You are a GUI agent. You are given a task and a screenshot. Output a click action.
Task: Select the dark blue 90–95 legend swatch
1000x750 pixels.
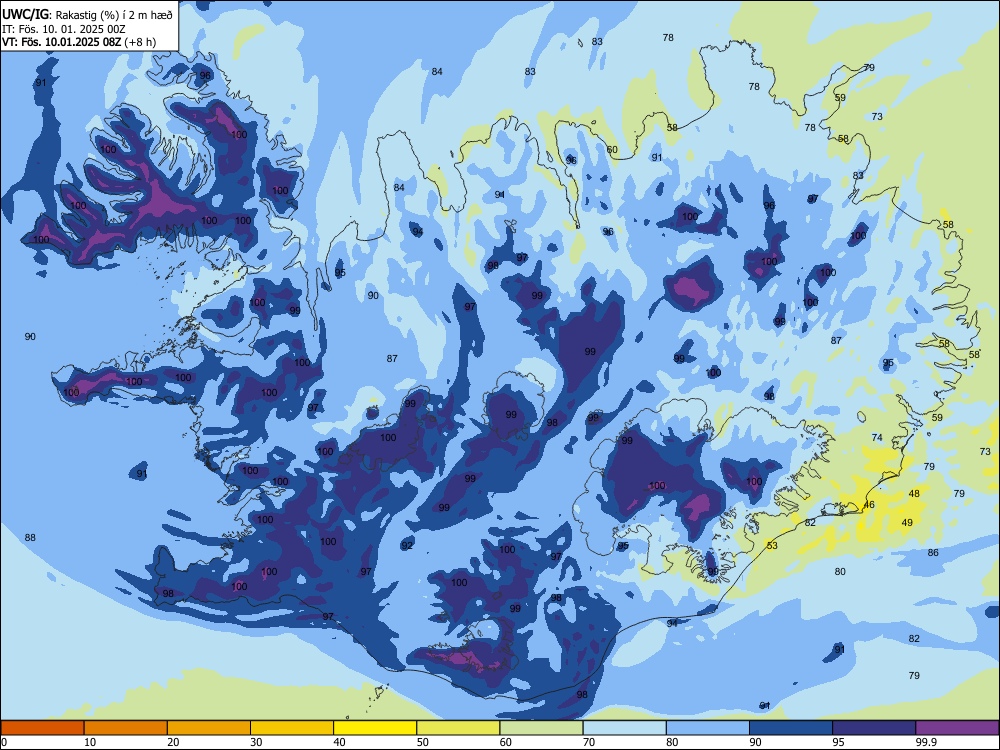[791, 728]
